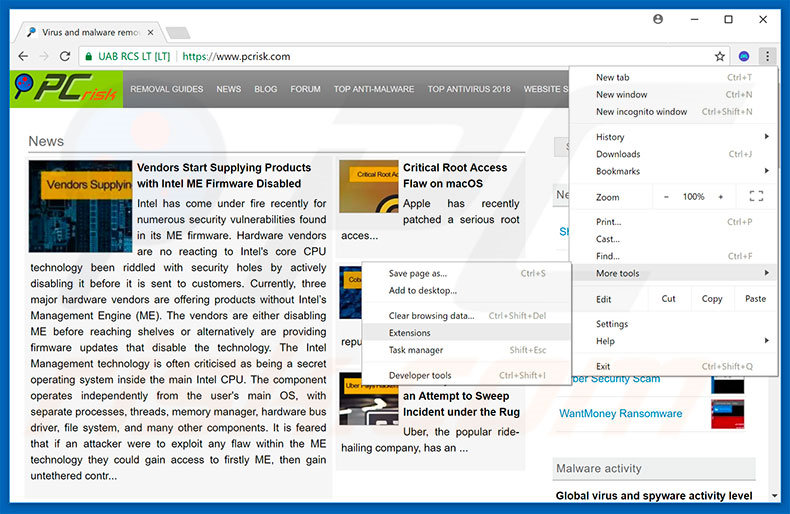Click the WantMoney Ransomware thumbnail image
790x514 pixels.
pos(728,414)
